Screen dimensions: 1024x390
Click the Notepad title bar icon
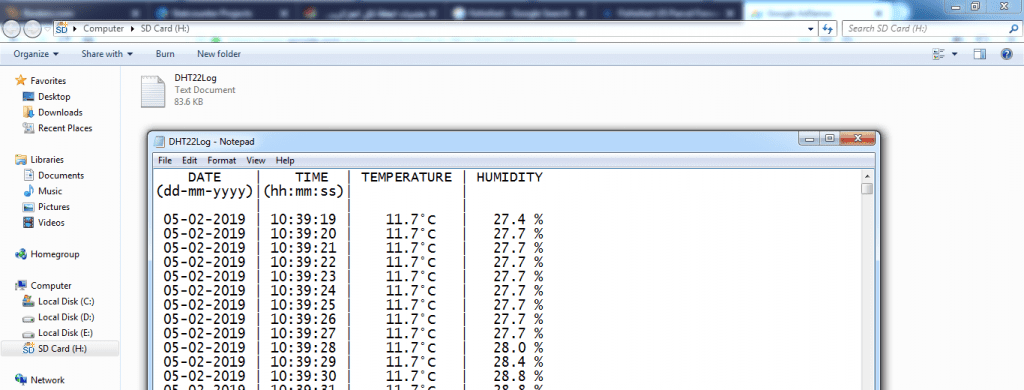pos(159,141)
